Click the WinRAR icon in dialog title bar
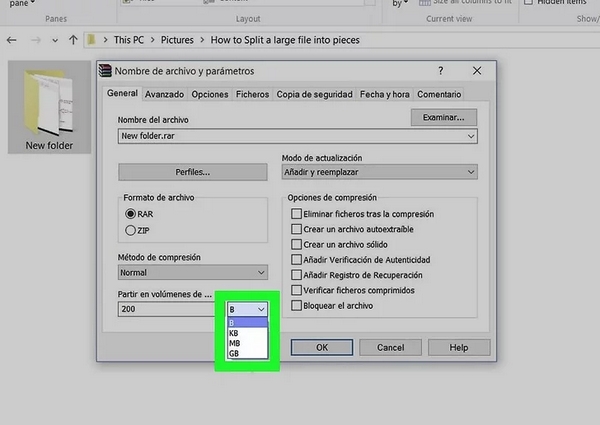The width and height of the screenshot is (600, 425). [x=105, y=71]
